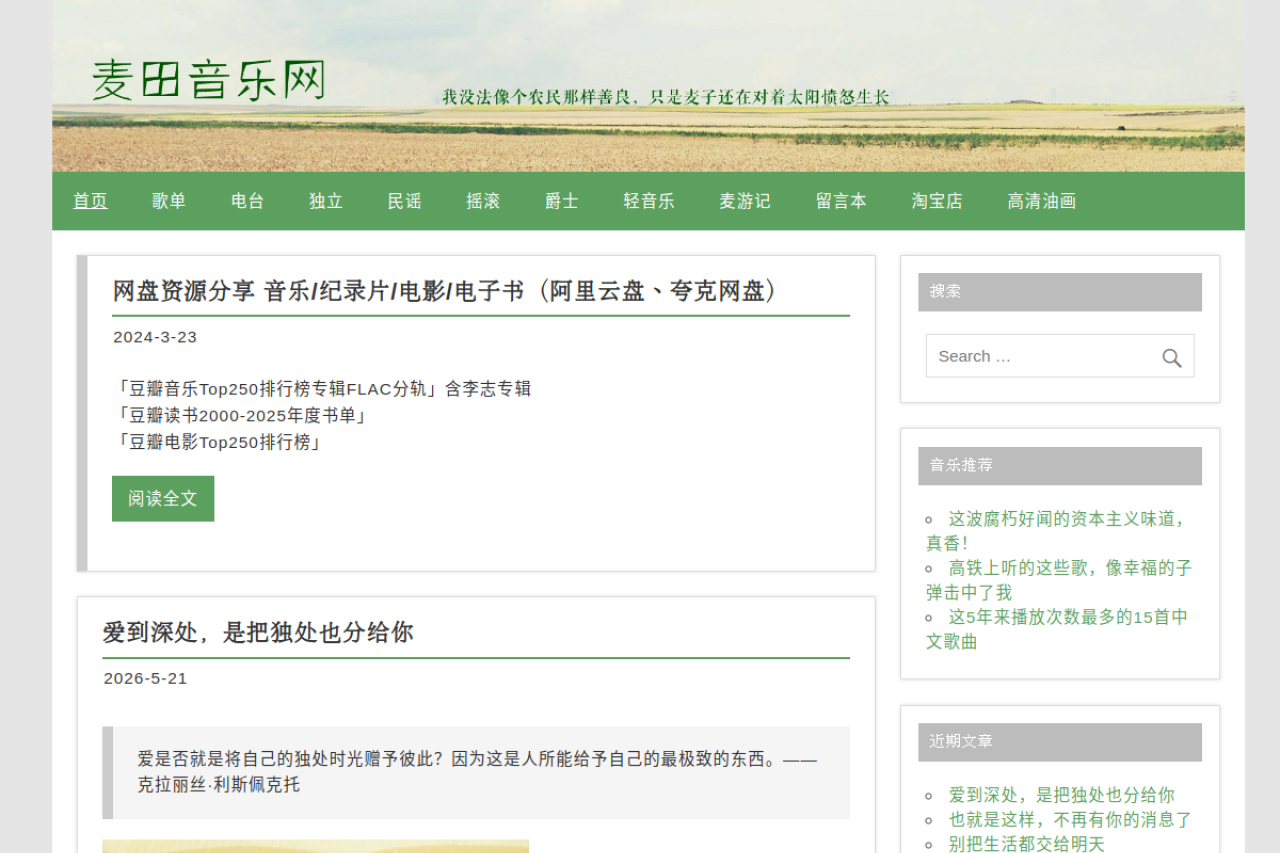
Task: Click the 麦田音乐网 site logo title
Action: point(209,80)
